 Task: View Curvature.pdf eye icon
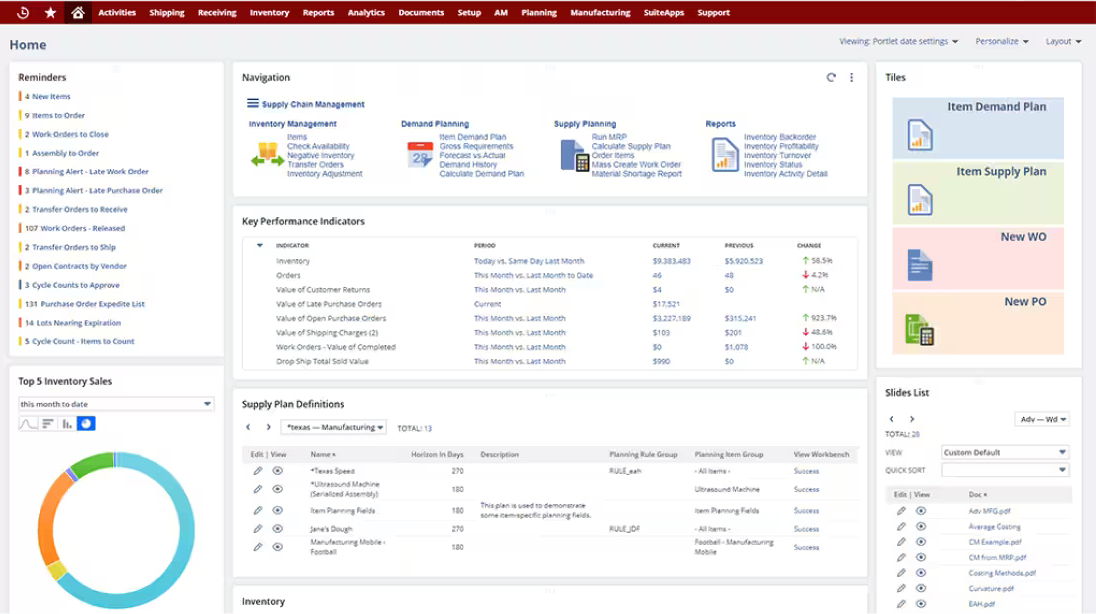(921, 588)
